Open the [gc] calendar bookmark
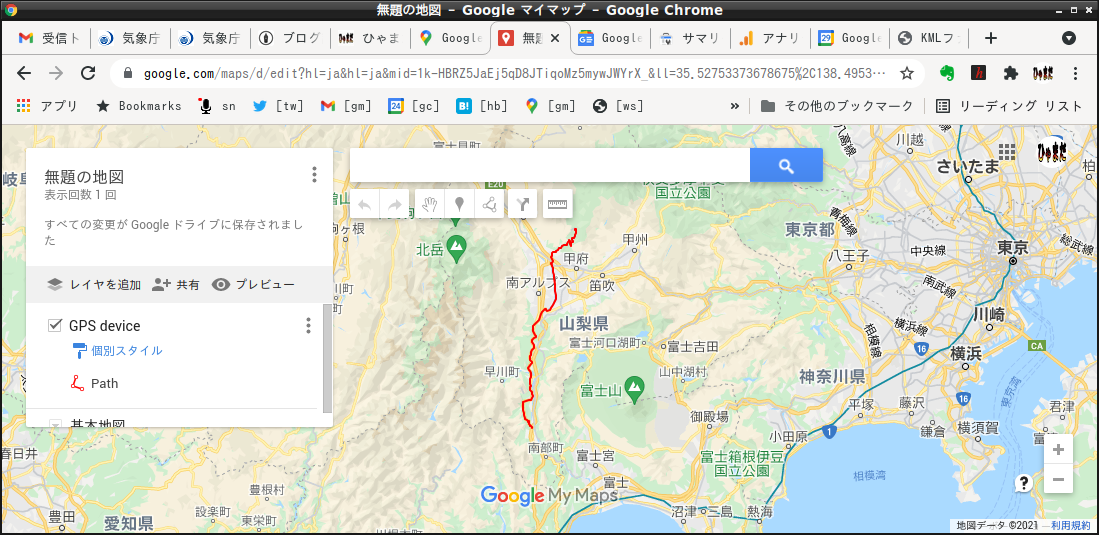Screen dimensions: 1099x535 pyautogui.click(x=414, y=106)
